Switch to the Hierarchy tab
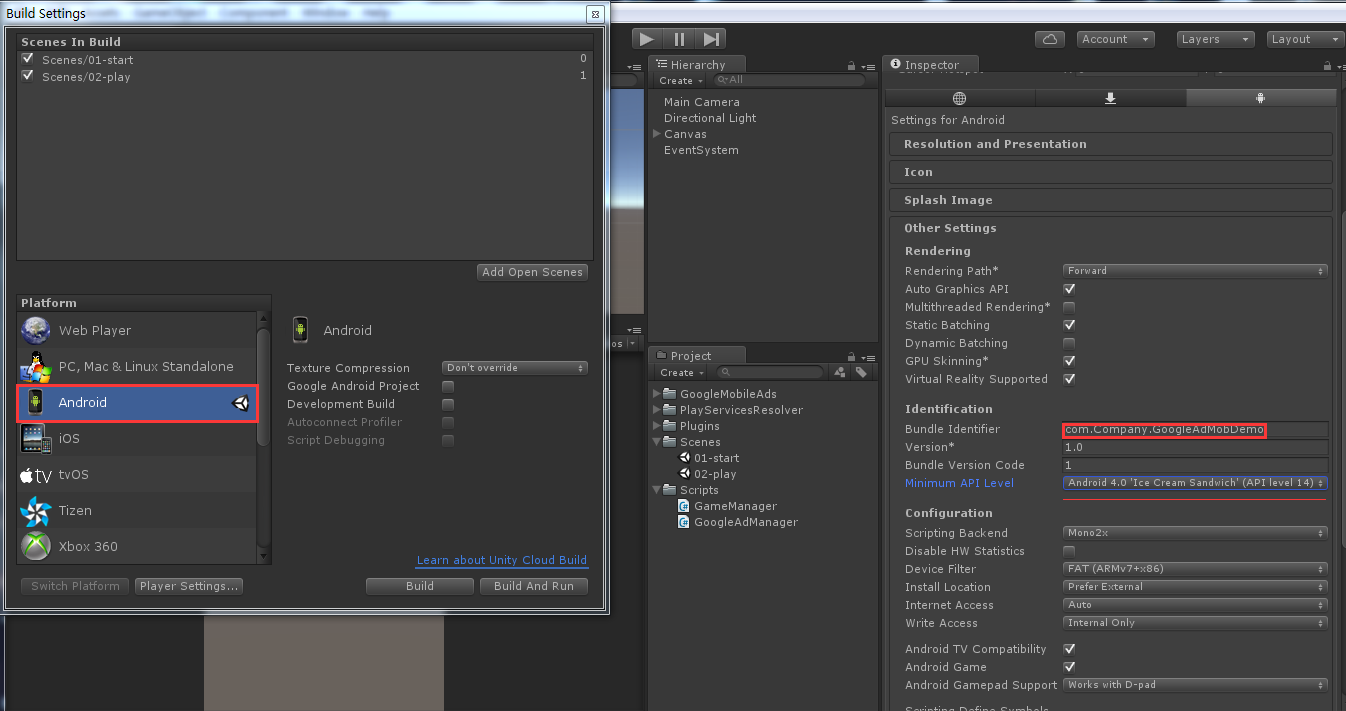The height and width of the screenshot is (711, 1346). [696, 65]
